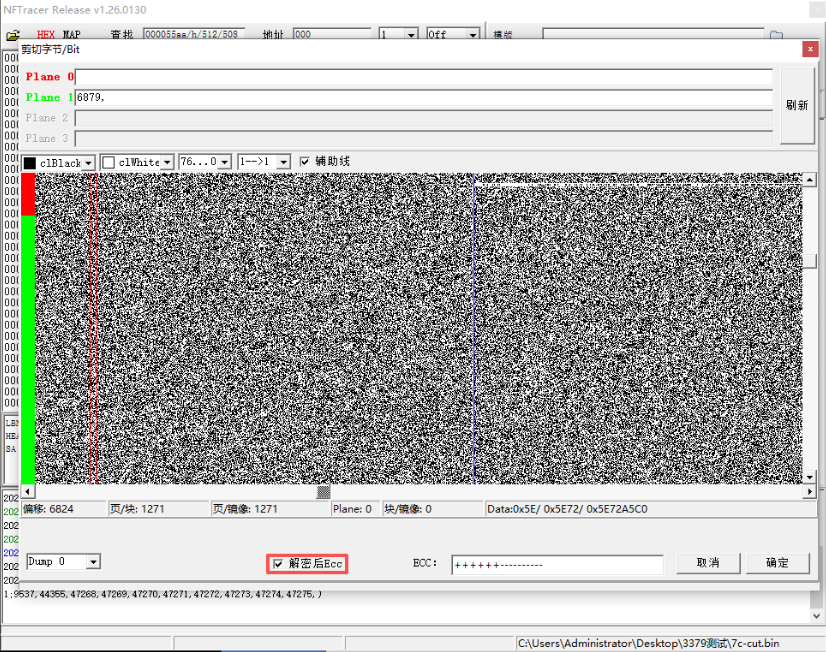826x652 pixels.
Task: Click the Data:0x5E/ 0x5E72 status text
Action: click(x=567, y=509)
